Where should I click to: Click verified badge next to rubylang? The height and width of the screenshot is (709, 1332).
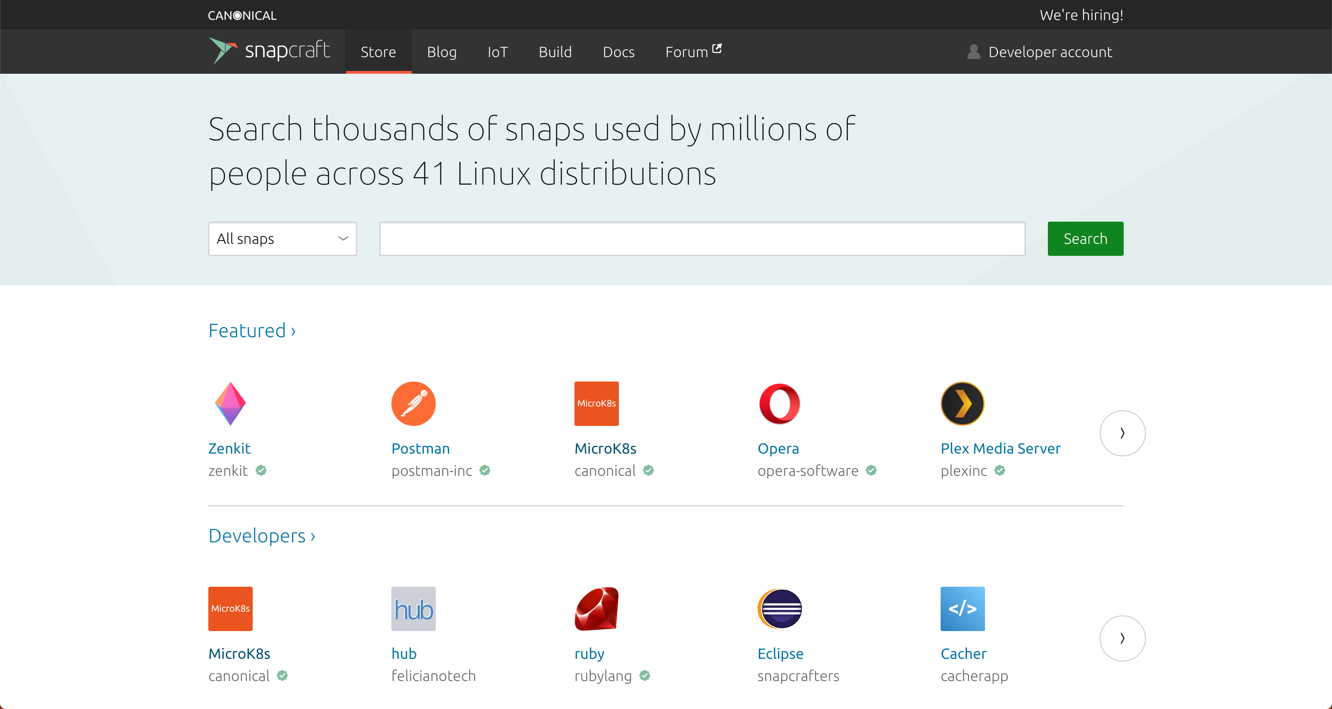click(x=645, y=676)
